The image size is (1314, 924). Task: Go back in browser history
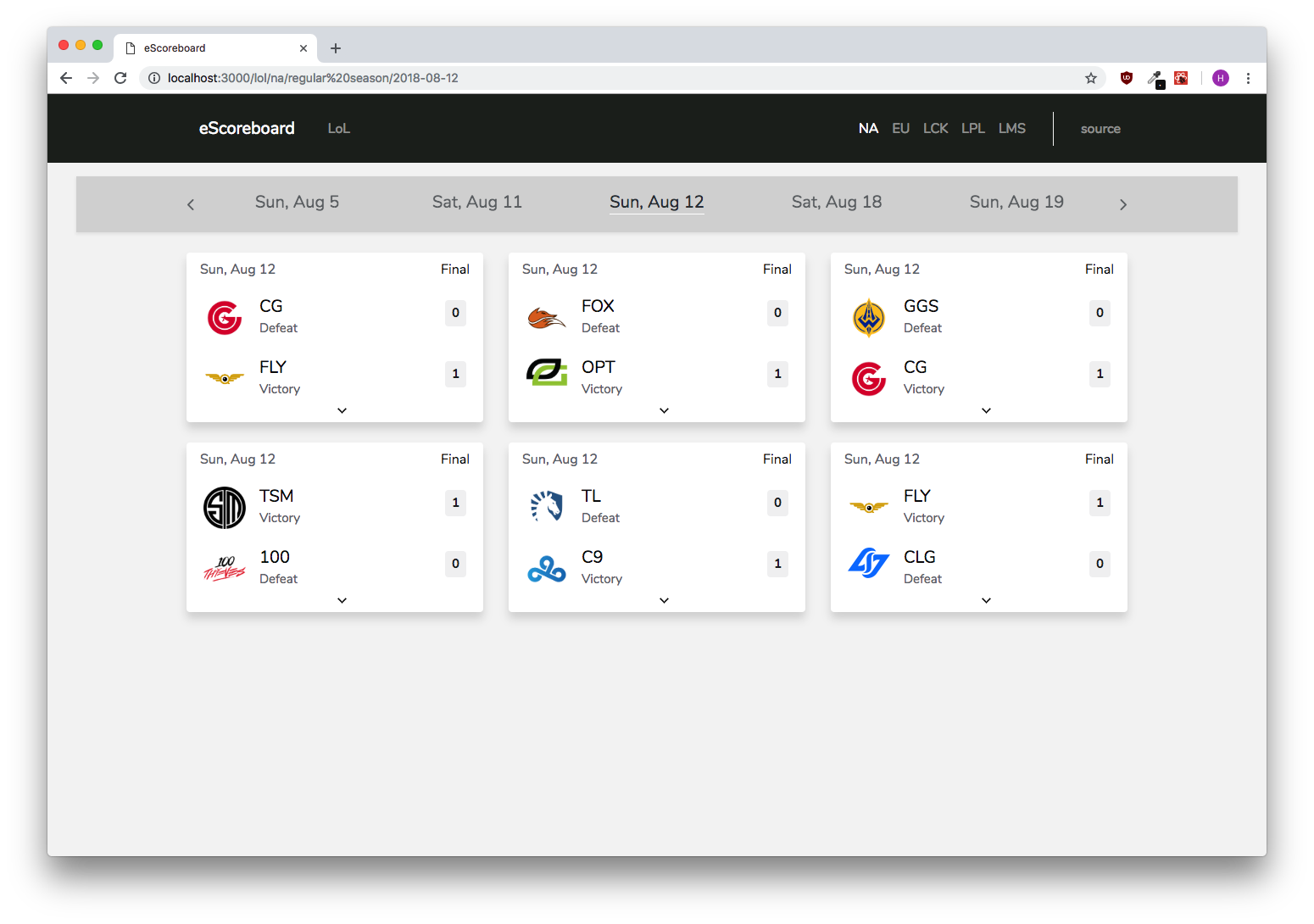click(66, 78)
